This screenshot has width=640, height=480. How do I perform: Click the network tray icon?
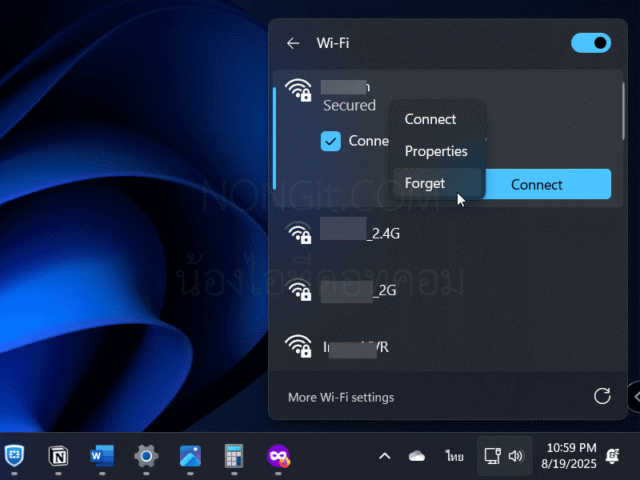point(492,456)
